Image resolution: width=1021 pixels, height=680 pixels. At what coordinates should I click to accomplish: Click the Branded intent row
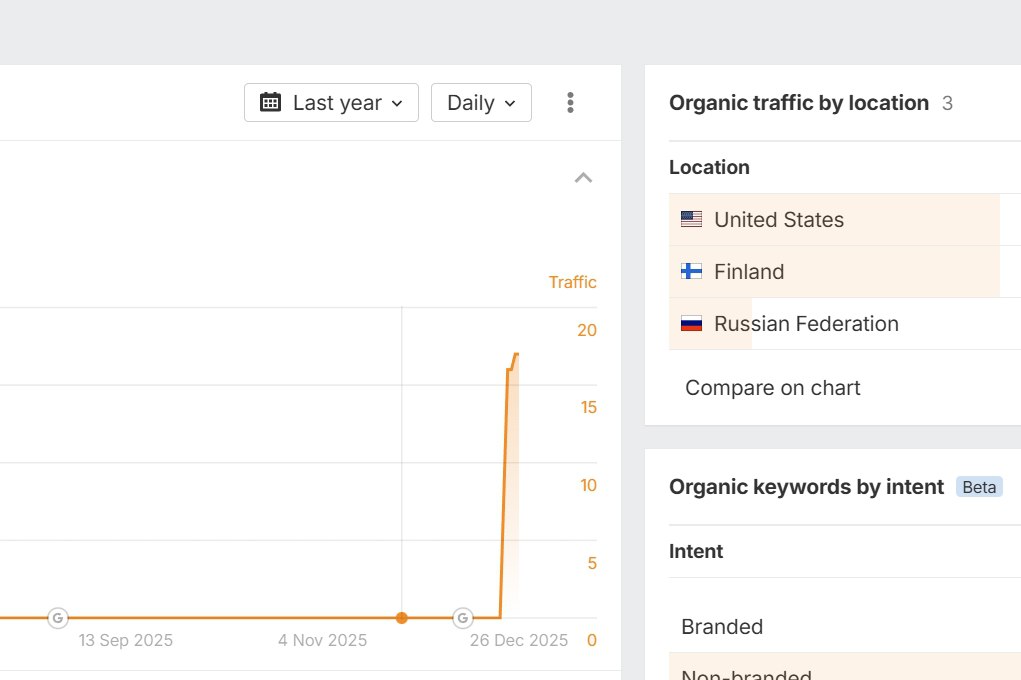click(x=722, y=627)
